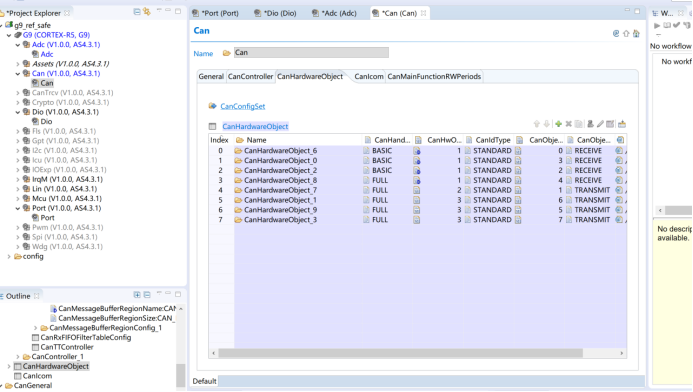Image resolution: width=693 pixels, height=392 pixels.
Task: Click horizontal scrollbar in workflows panel
Action: [678, 210]
